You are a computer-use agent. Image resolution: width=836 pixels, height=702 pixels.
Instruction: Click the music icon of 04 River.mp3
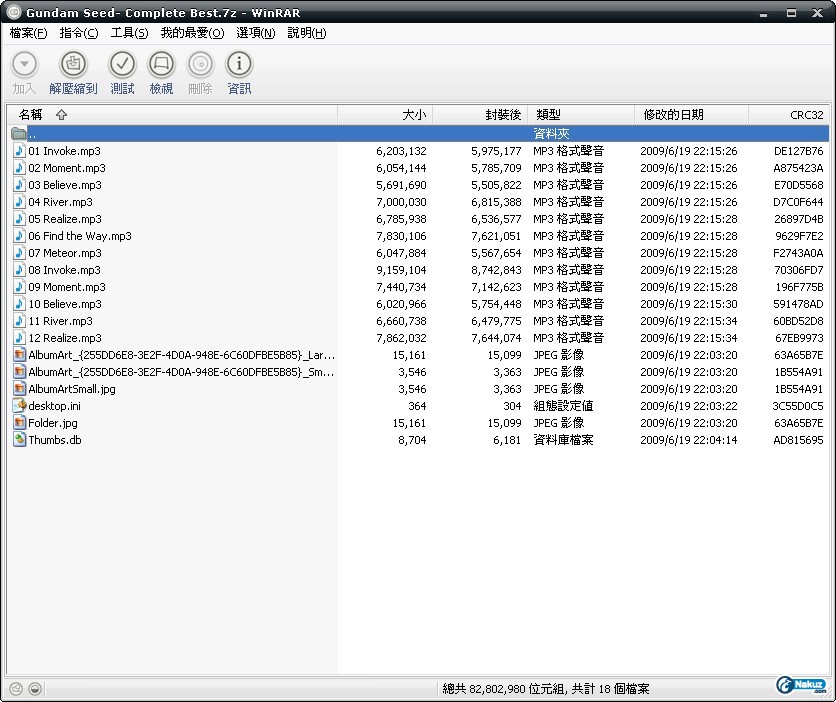click(19, 202)
